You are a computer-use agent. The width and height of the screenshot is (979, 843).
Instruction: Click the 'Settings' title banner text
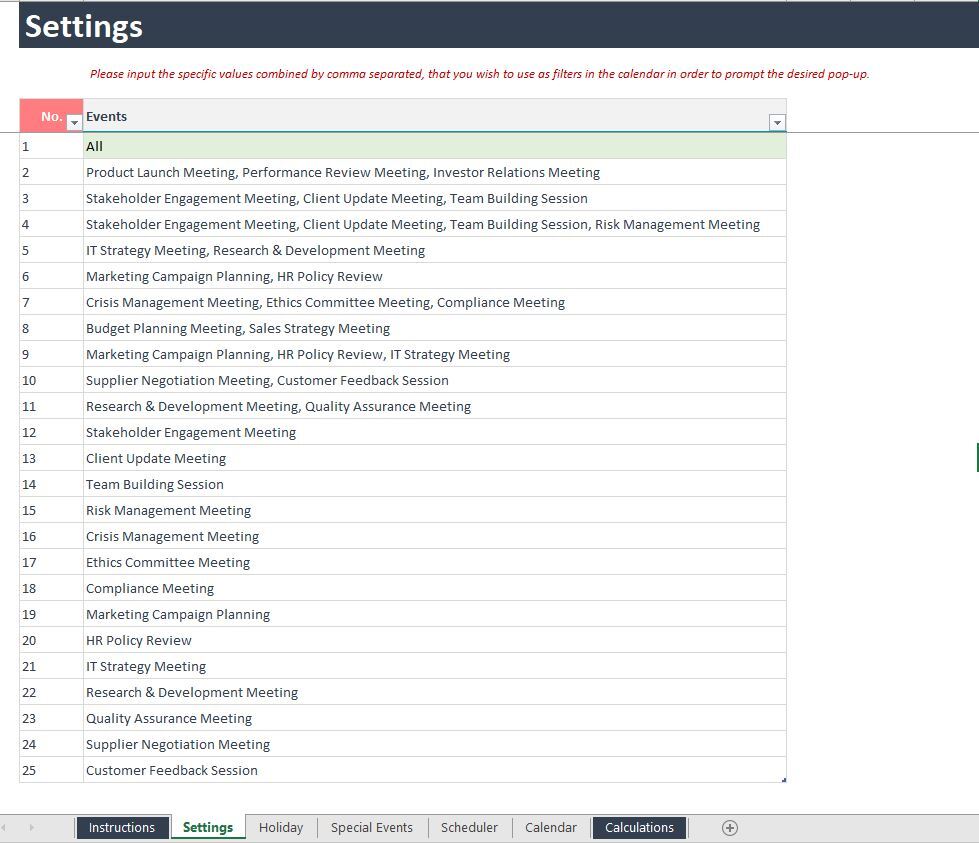click(84, 27)
